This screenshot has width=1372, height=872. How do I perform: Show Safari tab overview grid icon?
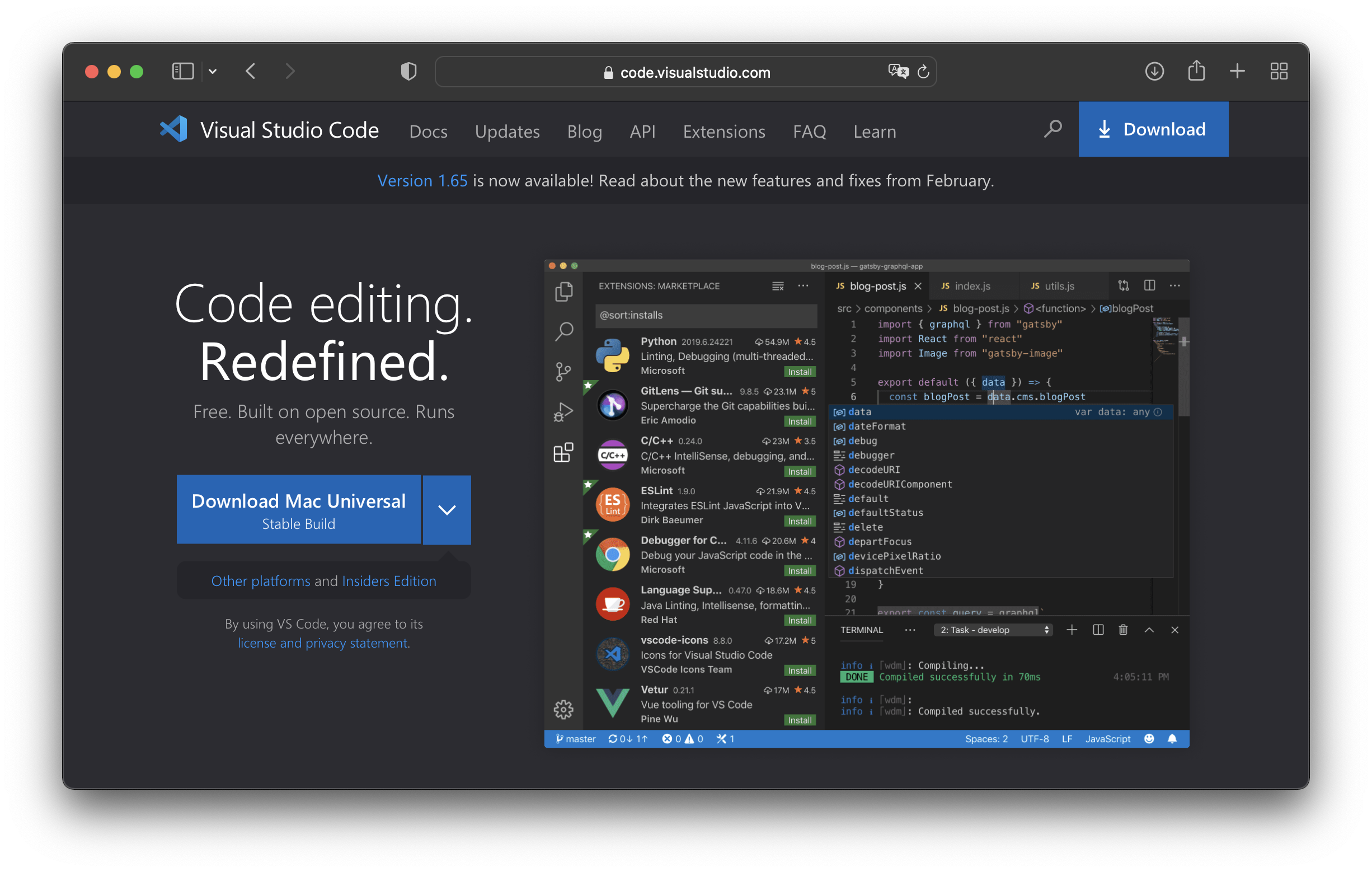(1279, 71)
